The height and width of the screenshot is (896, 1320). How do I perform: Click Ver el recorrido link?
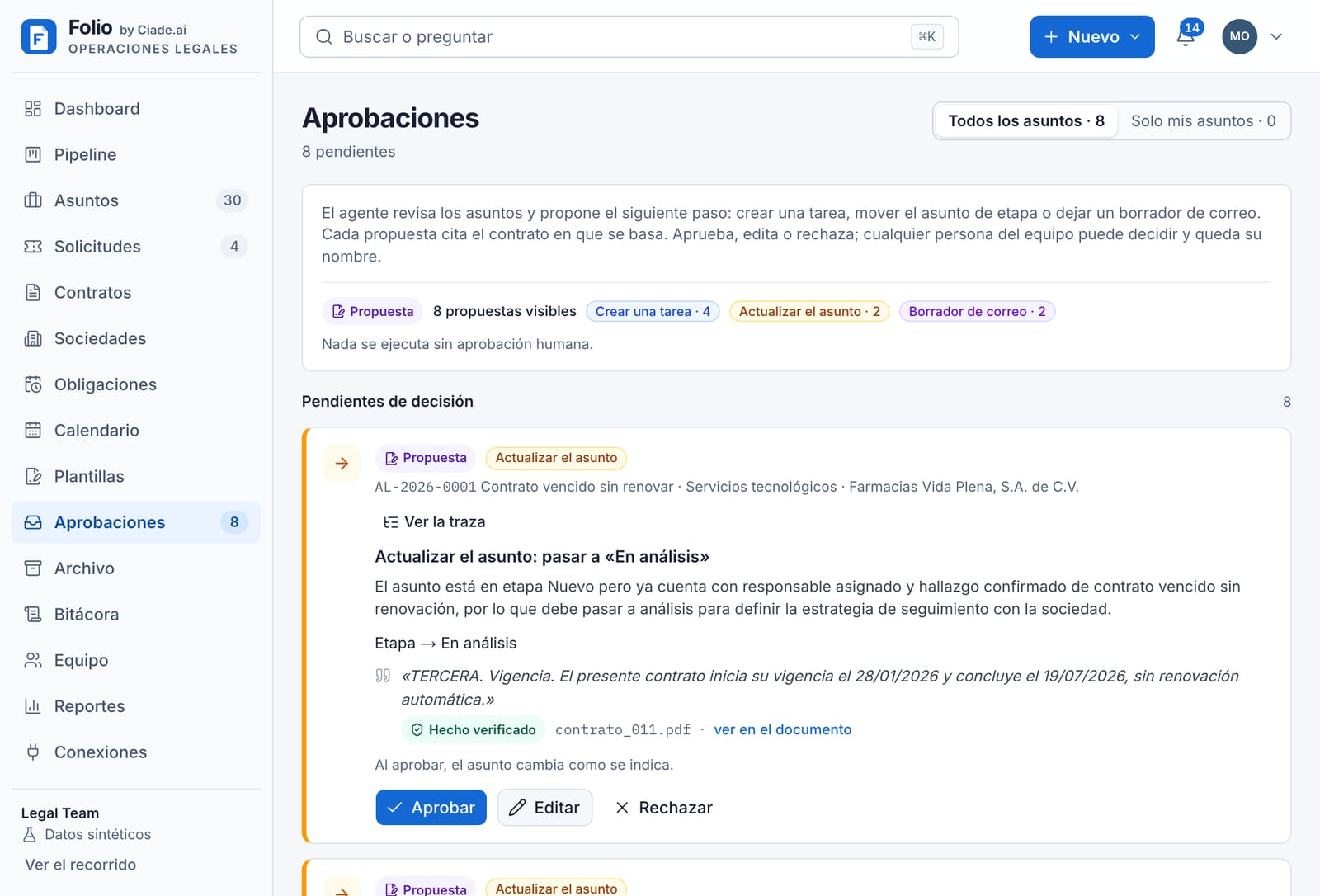coord(81,865)
